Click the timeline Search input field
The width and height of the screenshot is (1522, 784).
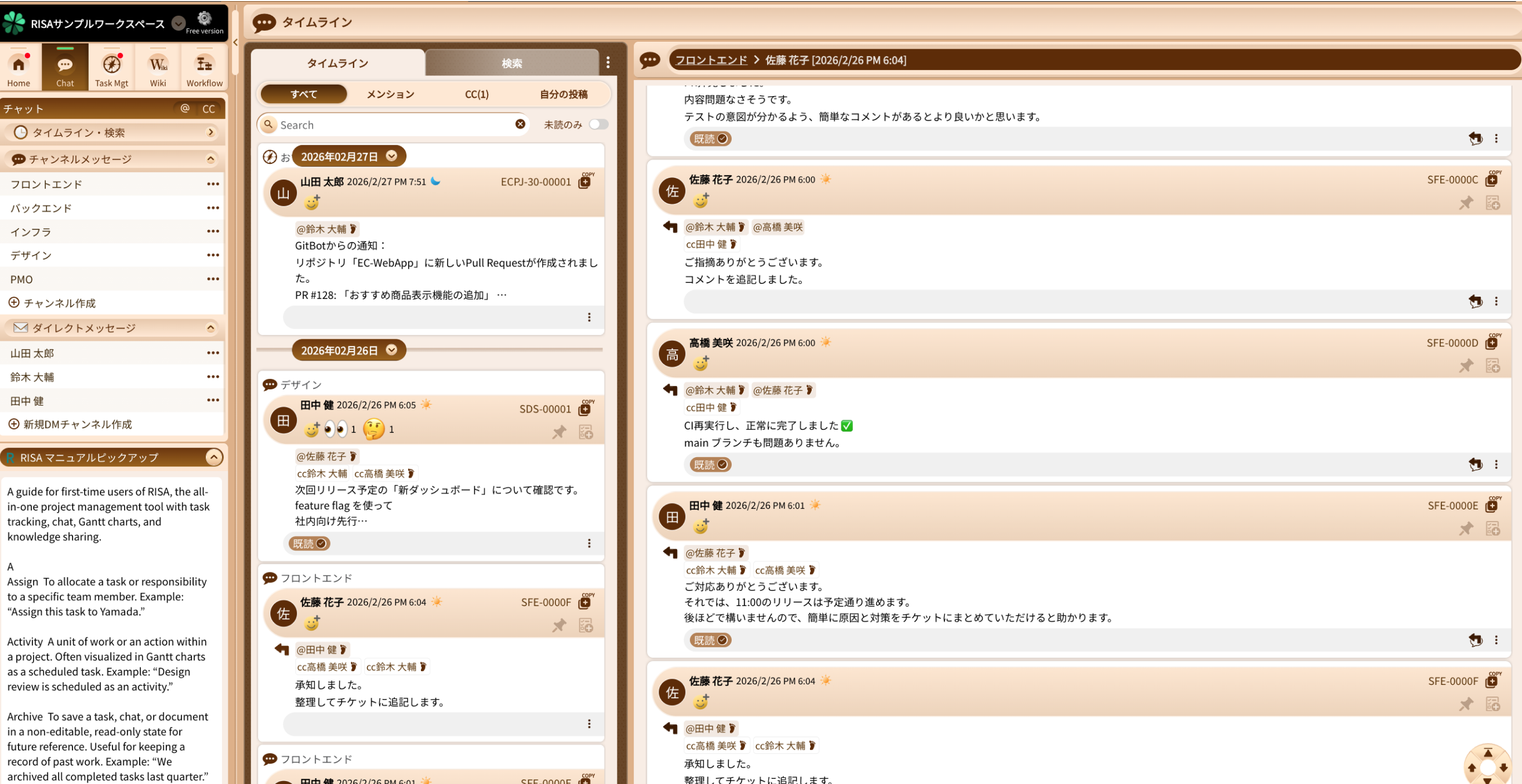tap(393, 125)
